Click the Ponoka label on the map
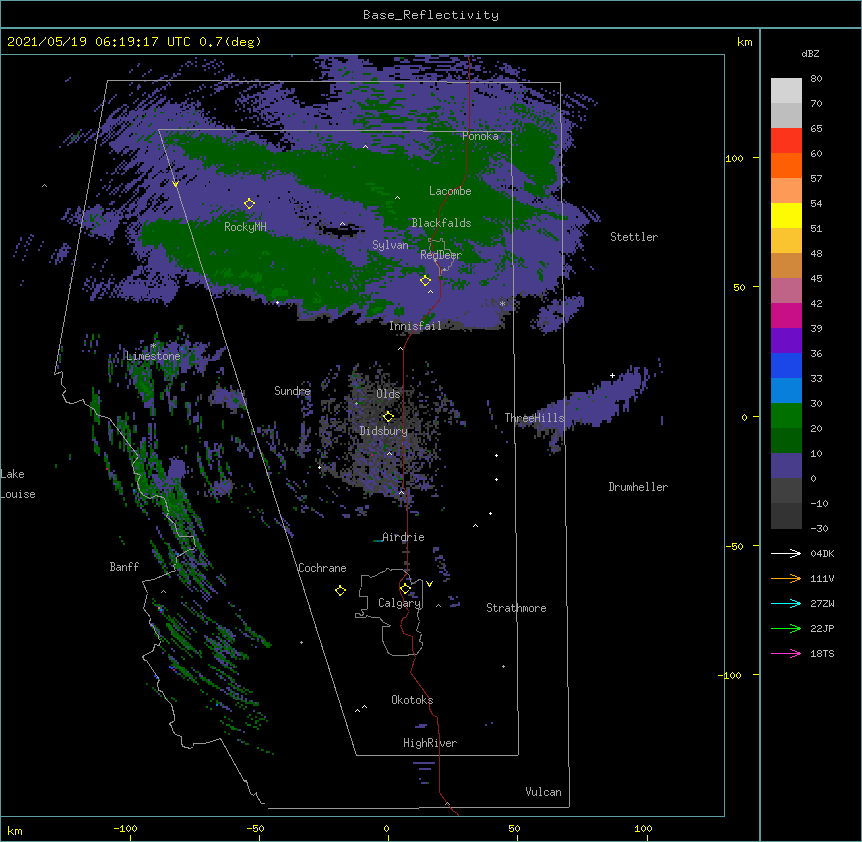This screenshot has height=842, width=862. [480, 136]
